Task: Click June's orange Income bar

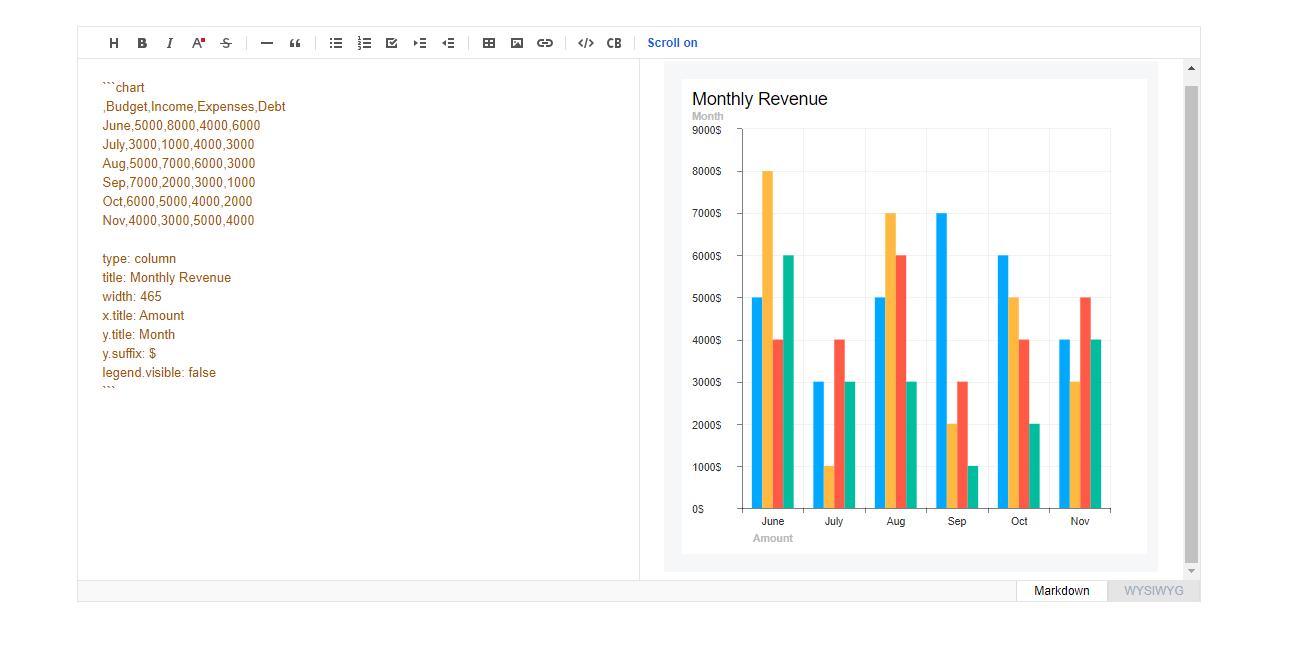Action: tap(767, 340)
